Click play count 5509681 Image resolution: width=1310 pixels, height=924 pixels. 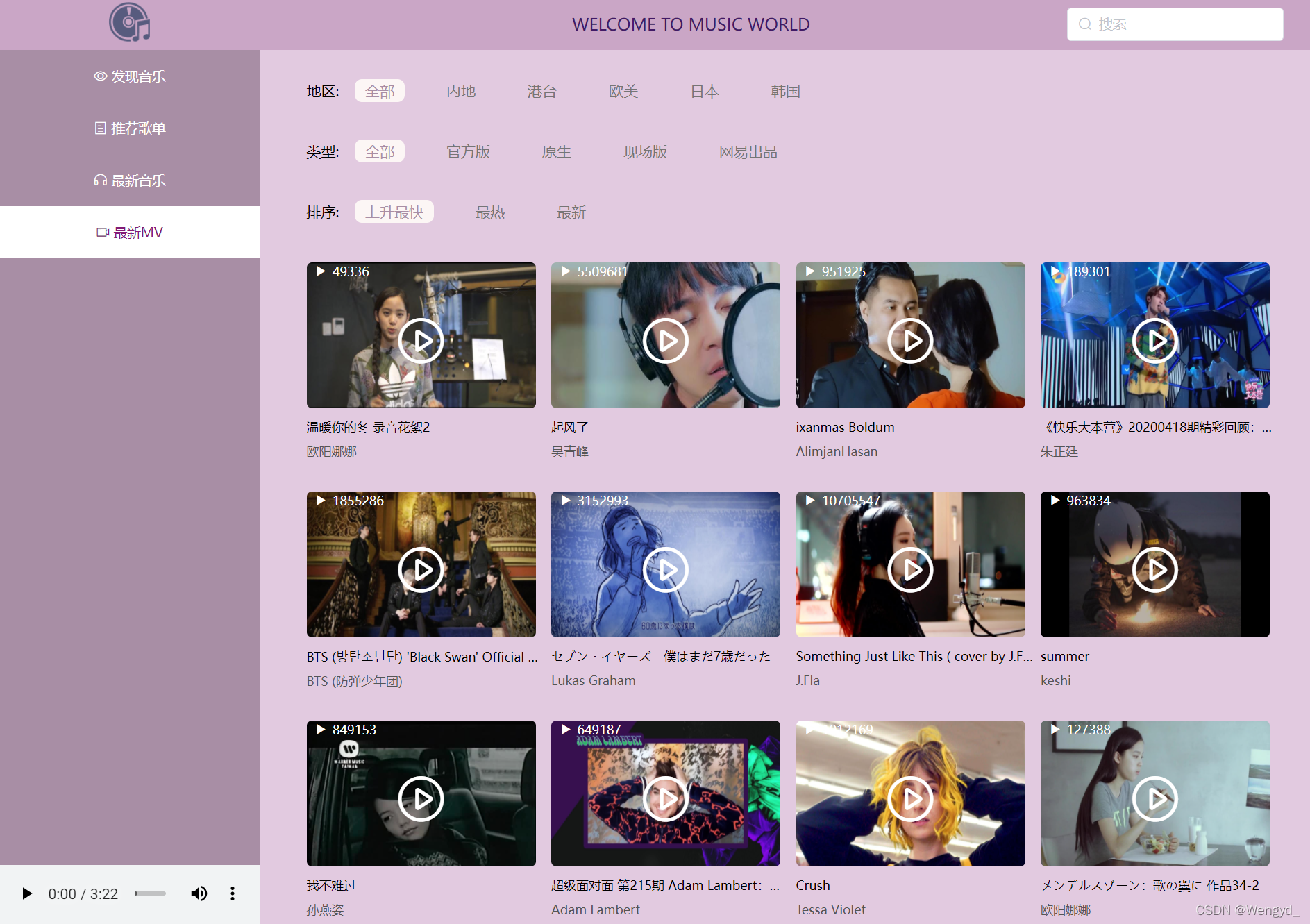coord(602,271)
